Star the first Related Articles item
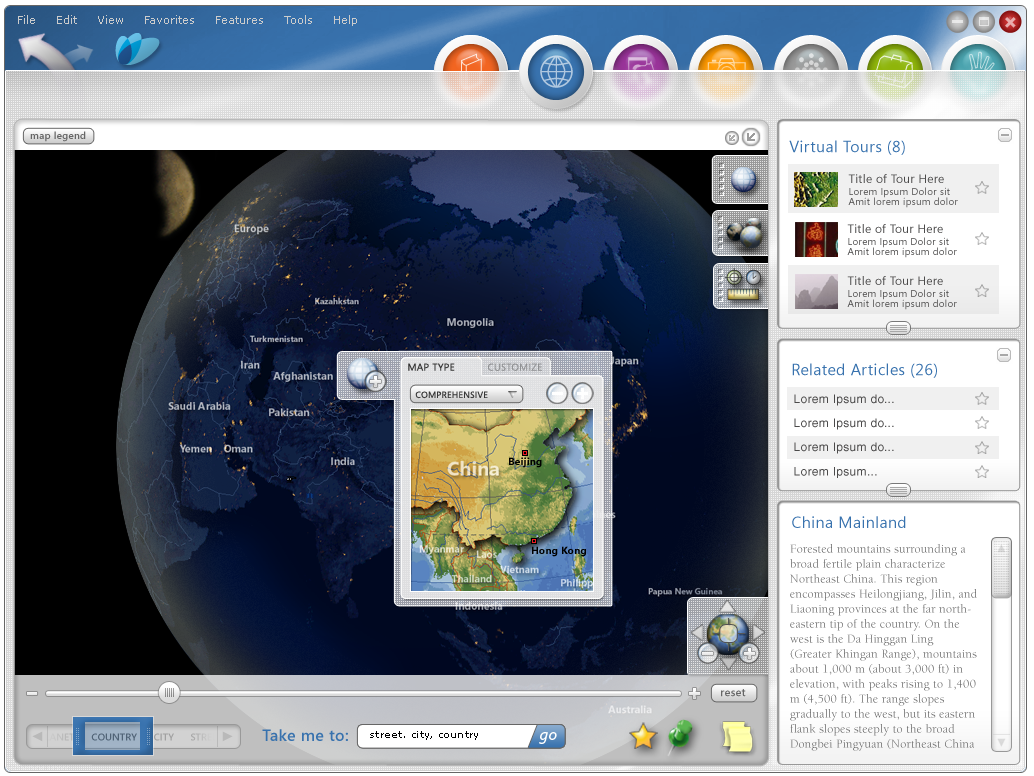The width and height of the screenshot is (1034, 776). (x=982, y=399)
